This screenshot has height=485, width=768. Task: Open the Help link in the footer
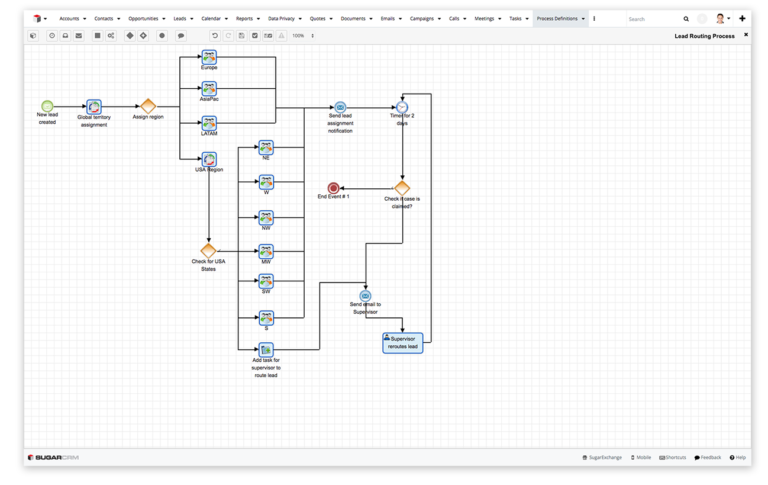[x=738, y=457]
